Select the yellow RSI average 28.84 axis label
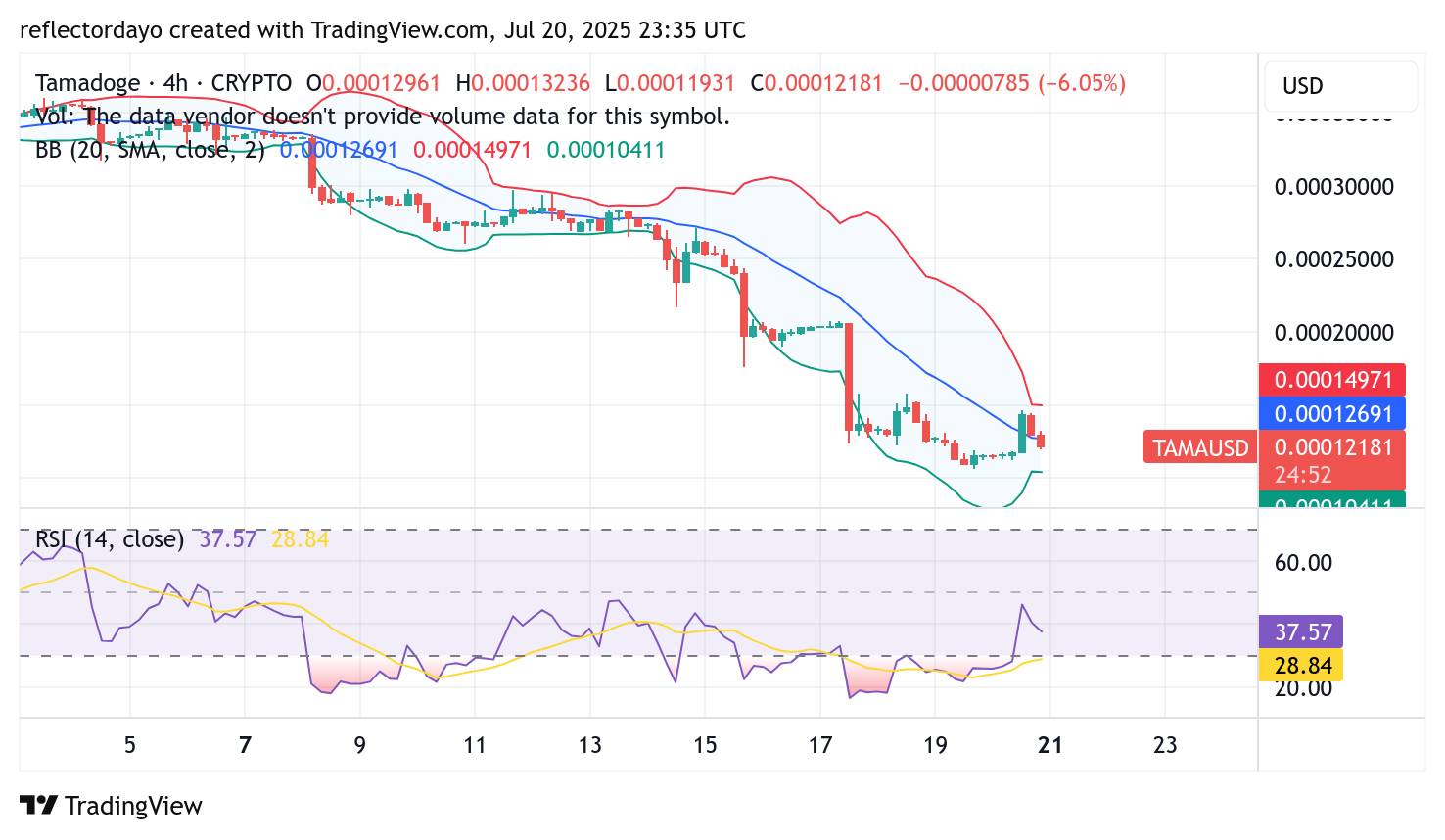This screenshot has width=1445, height=840. pos(1301,665)
